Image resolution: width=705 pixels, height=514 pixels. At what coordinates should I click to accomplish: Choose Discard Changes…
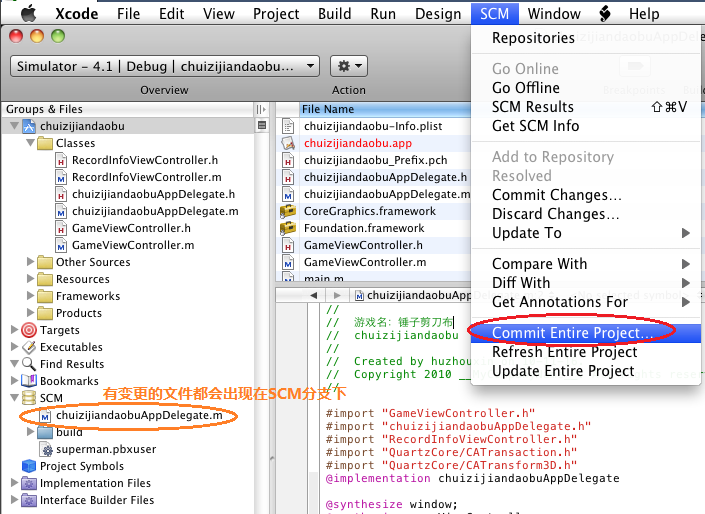tap(585, 214)
